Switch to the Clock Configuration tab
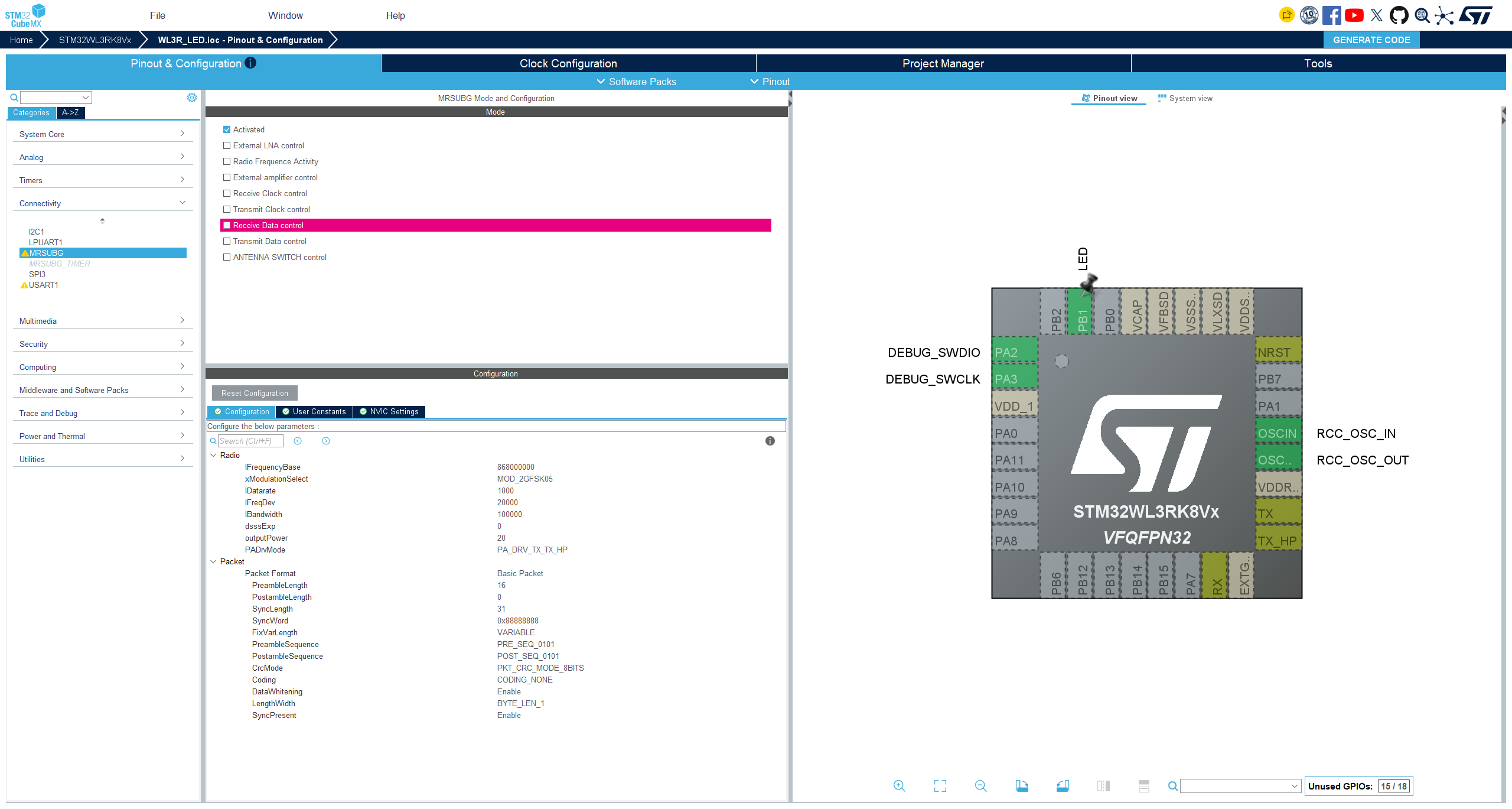This screenshot has height=809, width=1512. coord(568,63)
